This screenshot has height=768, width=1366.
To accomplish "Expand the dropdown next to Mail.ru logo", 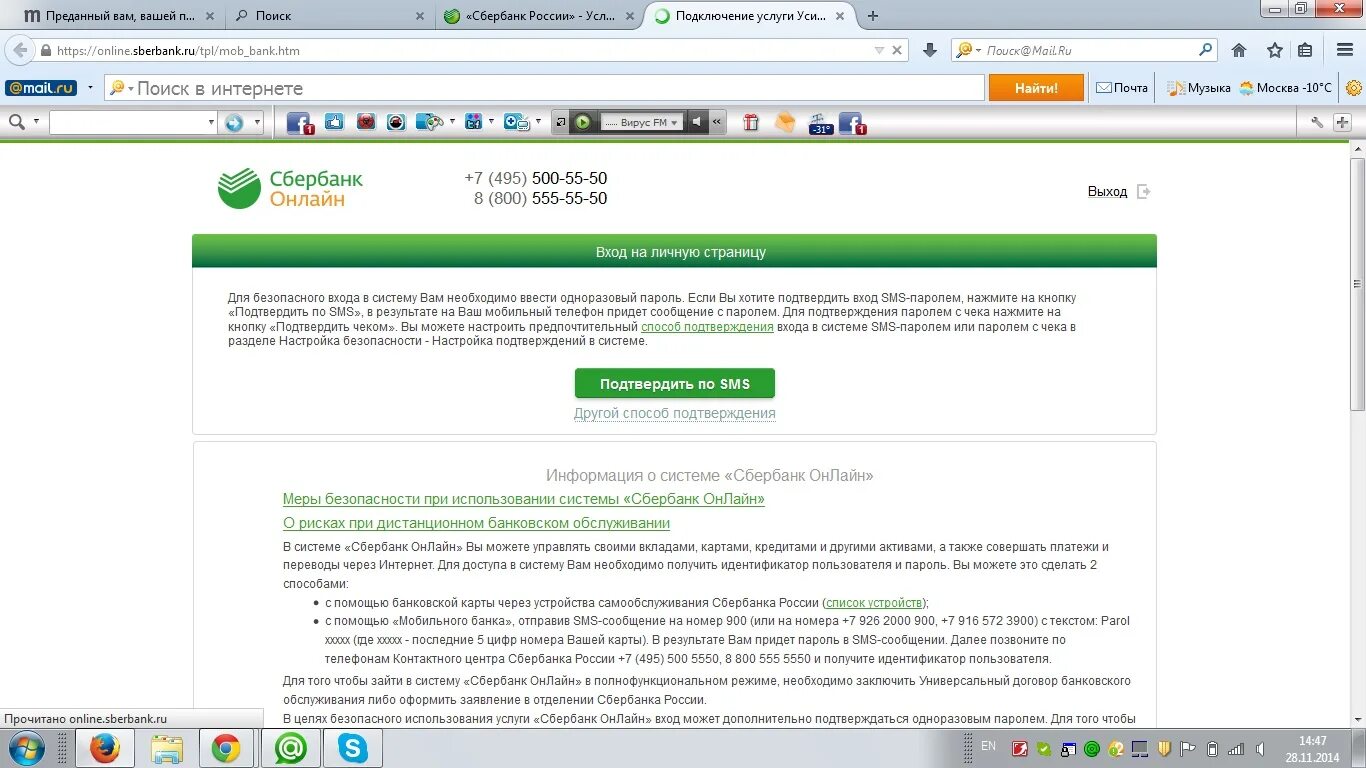I will [90, 88].
